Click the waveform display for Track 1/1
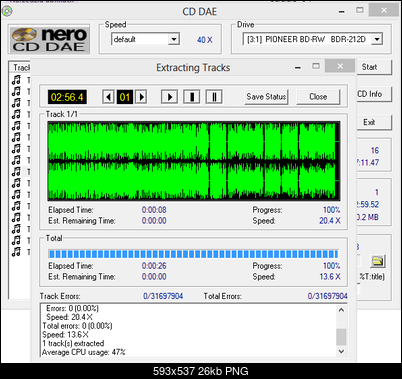 (194, 161)
